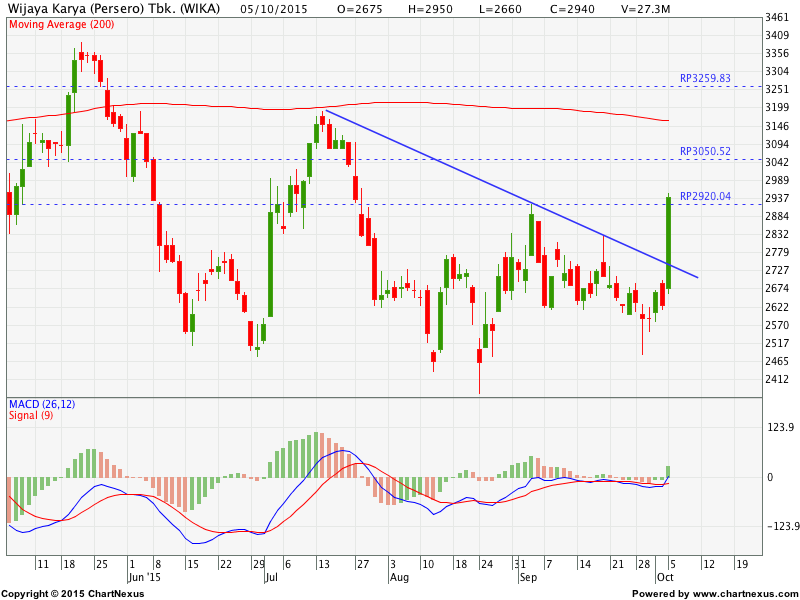Click the Oct month marker on the time axis
Screen dimensions: 800x600
coord(665,577)
